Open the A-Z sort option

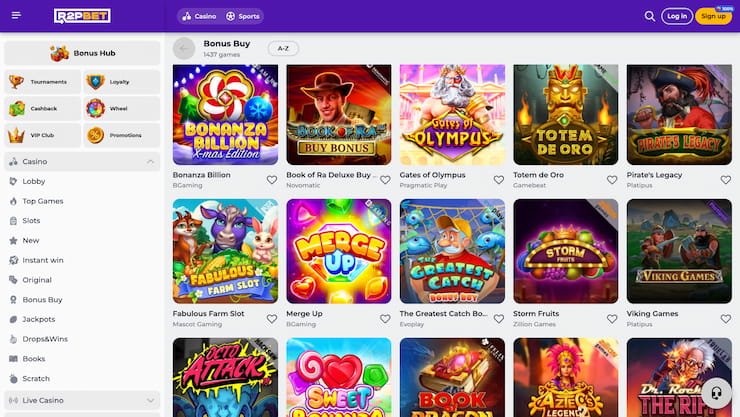[283, 49]
